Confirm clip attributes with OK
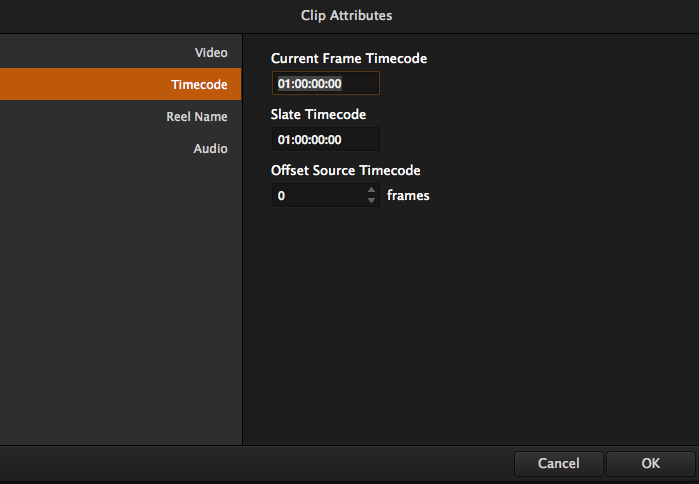This screenshot has width=699, height=484. pyautogui.click(x=651, y=464)
